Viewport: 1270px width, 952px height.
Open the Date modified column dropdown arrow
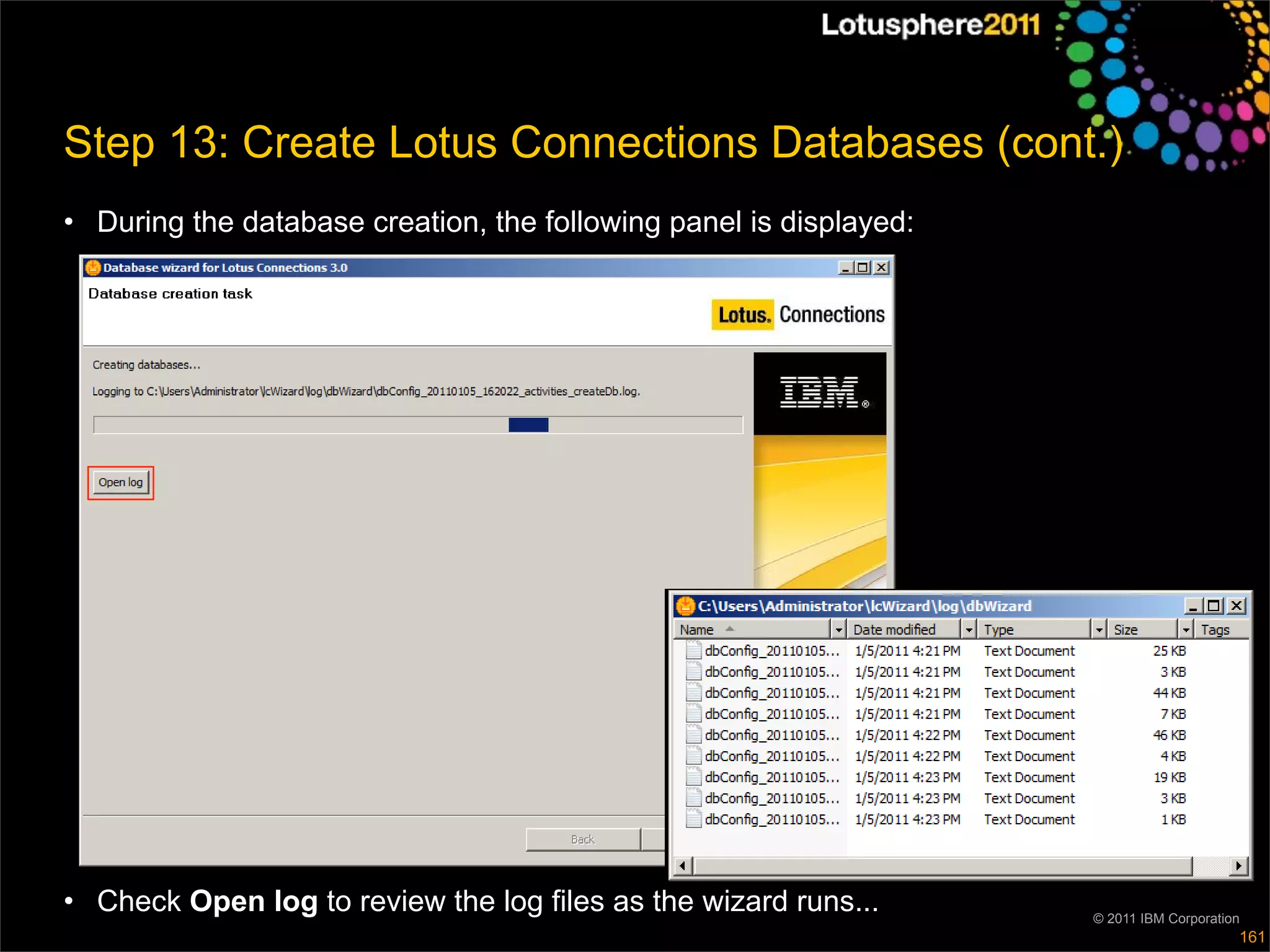click(969, 630)
